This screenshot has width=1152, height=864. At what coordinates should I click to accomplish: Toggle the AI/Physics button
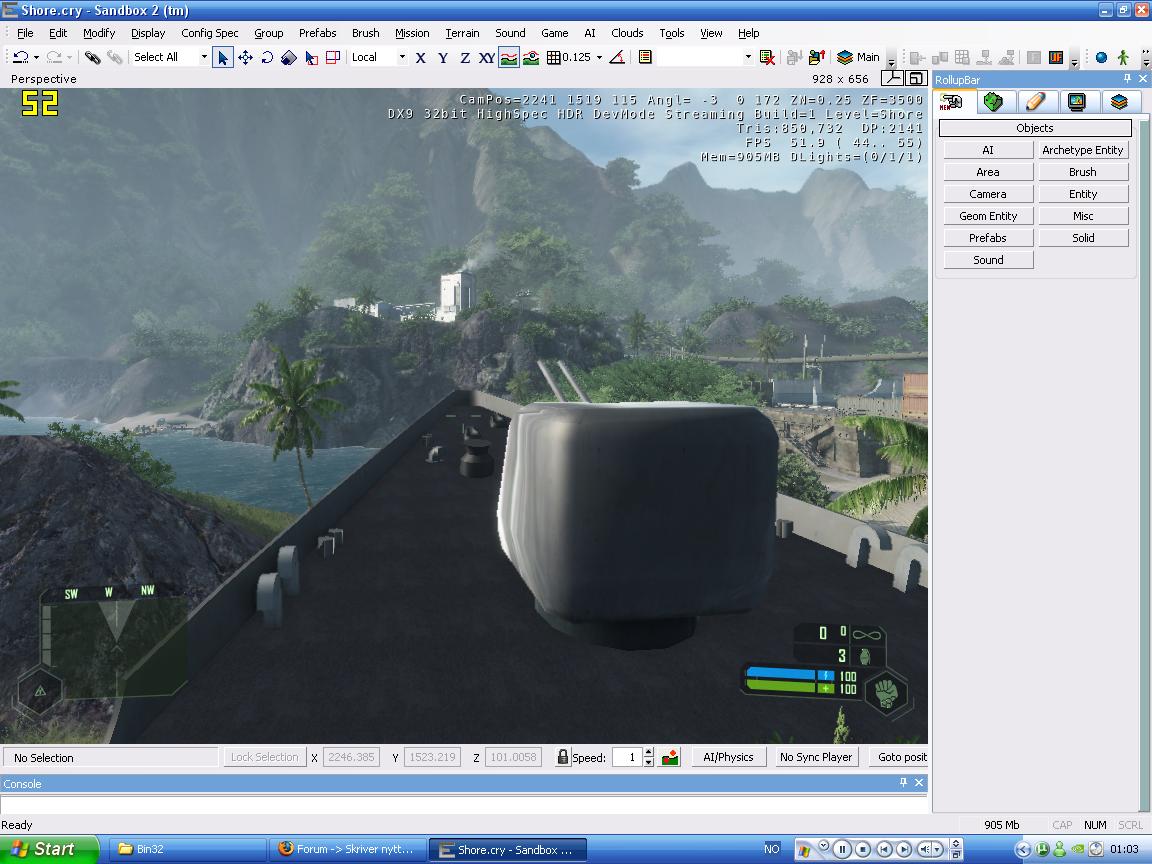pyautogui.click(x=728, y=757)
